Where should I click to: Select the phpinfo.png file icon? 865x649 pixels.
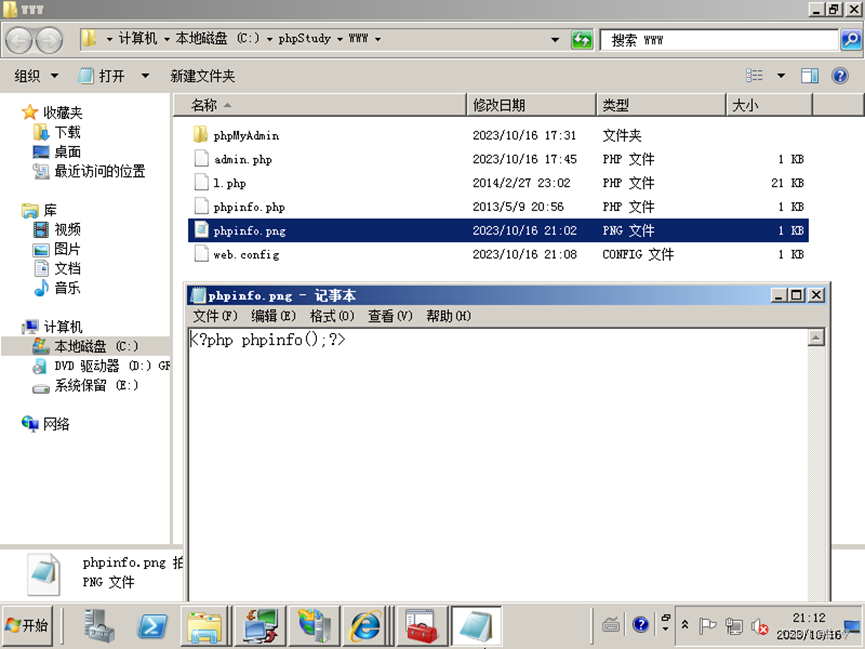click(x=201, y=230)
